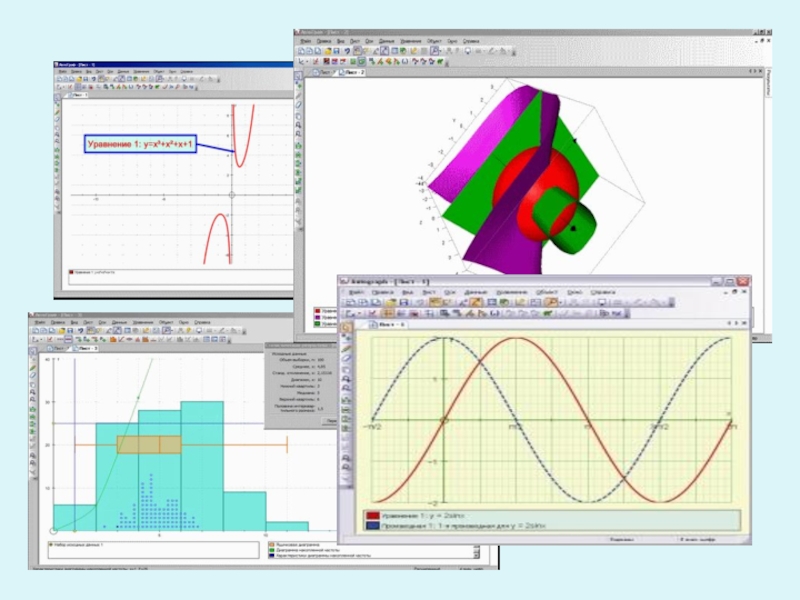Open the first dropdown in the sine window's second toolbar row
Screen dimensions: 800x600
coord(352,313)
